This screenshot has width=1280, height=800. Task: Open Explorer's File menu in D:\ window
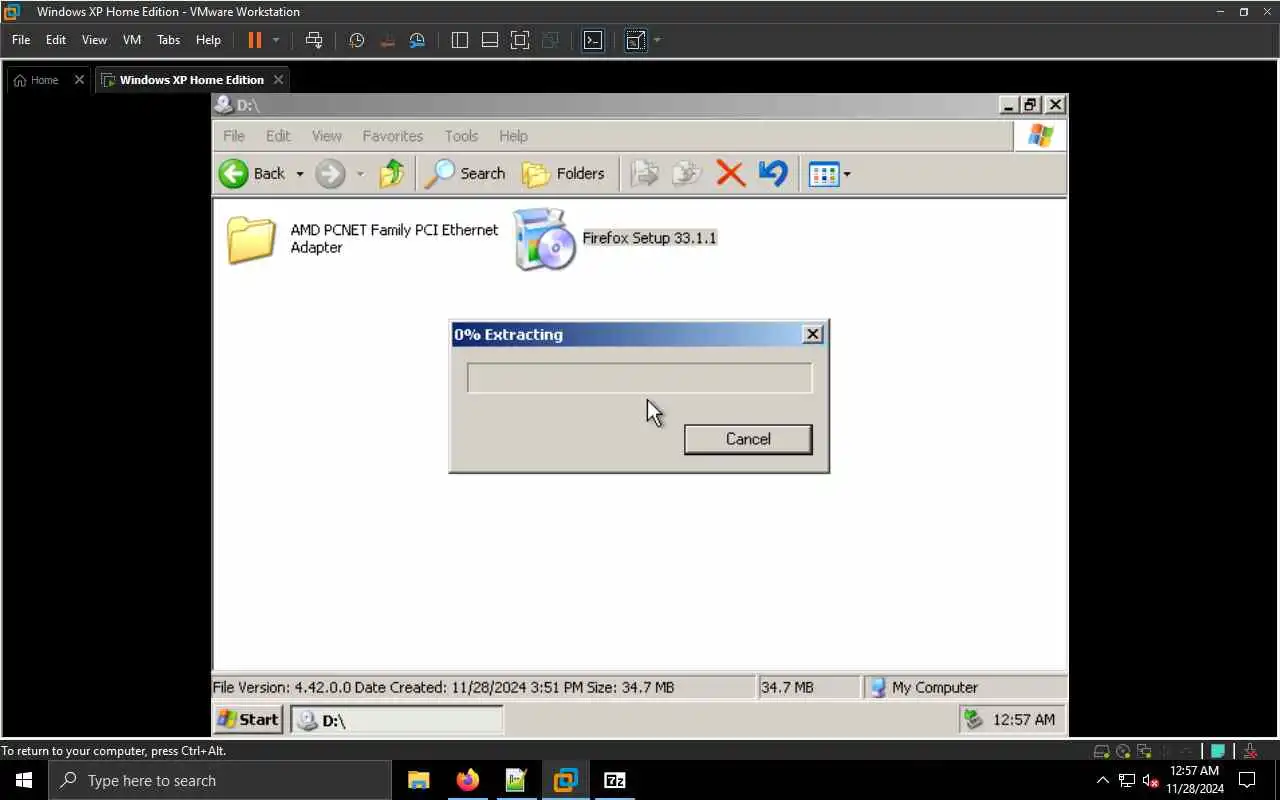coord(234,136)
